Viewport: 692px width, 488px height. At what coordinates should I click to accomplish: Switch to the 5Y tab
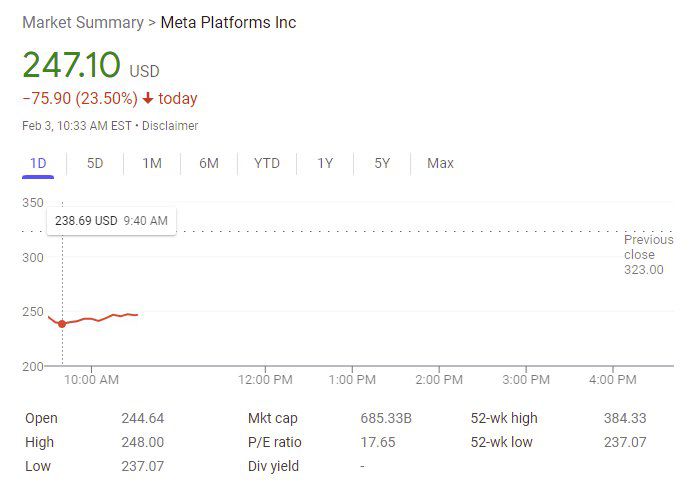point(382,163)
